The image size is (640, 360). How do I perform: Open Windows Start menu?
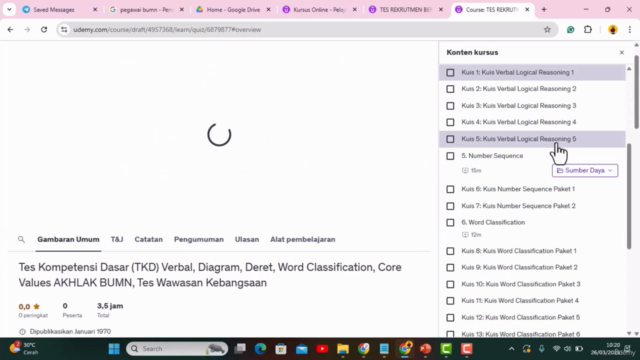coord(114,349)
